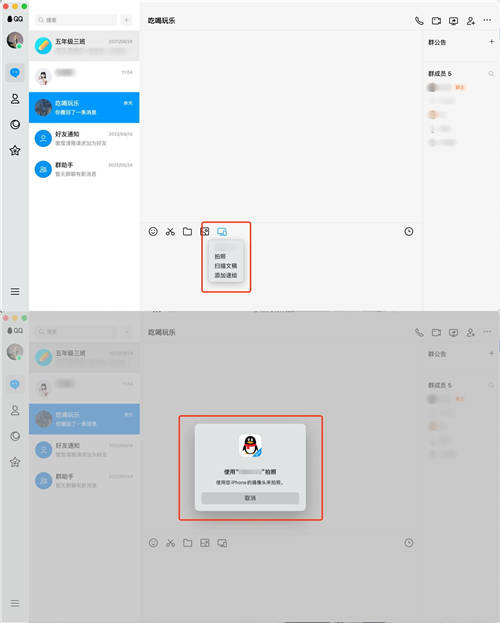This screenshot has height=623, width=500.
Task: Open chat history clock icon in upper window
Action: click(409, 232)
